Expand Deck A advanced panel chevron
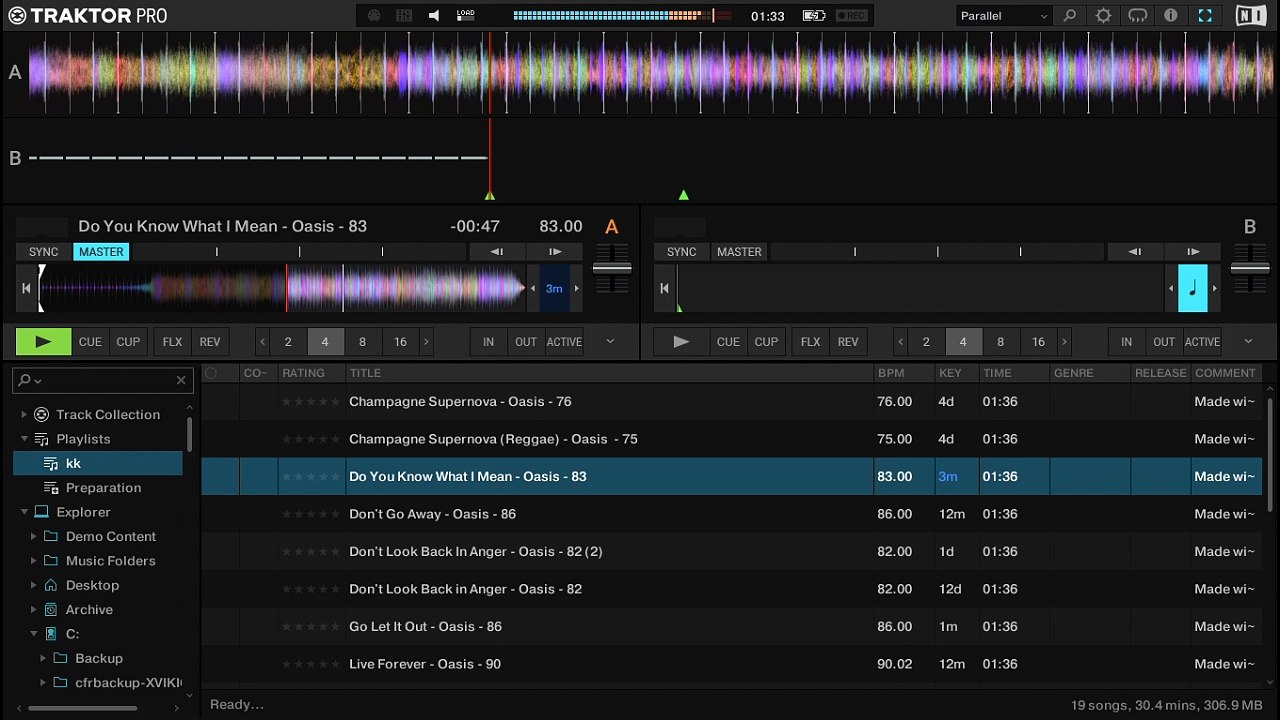1280x720 pixels. (x=610, y=342)
